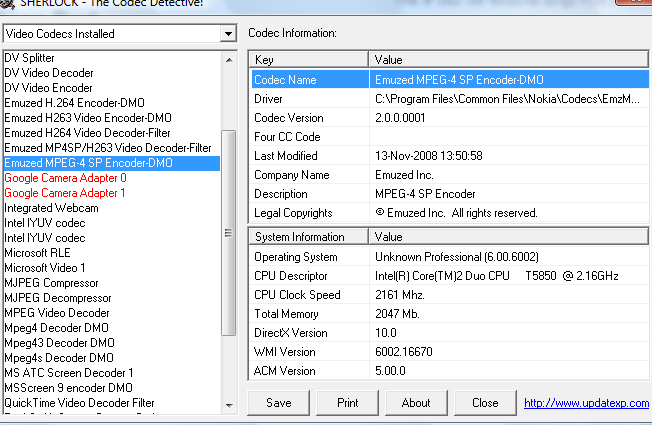
Task: Click the Key column header
Action: tap(309, 60)
